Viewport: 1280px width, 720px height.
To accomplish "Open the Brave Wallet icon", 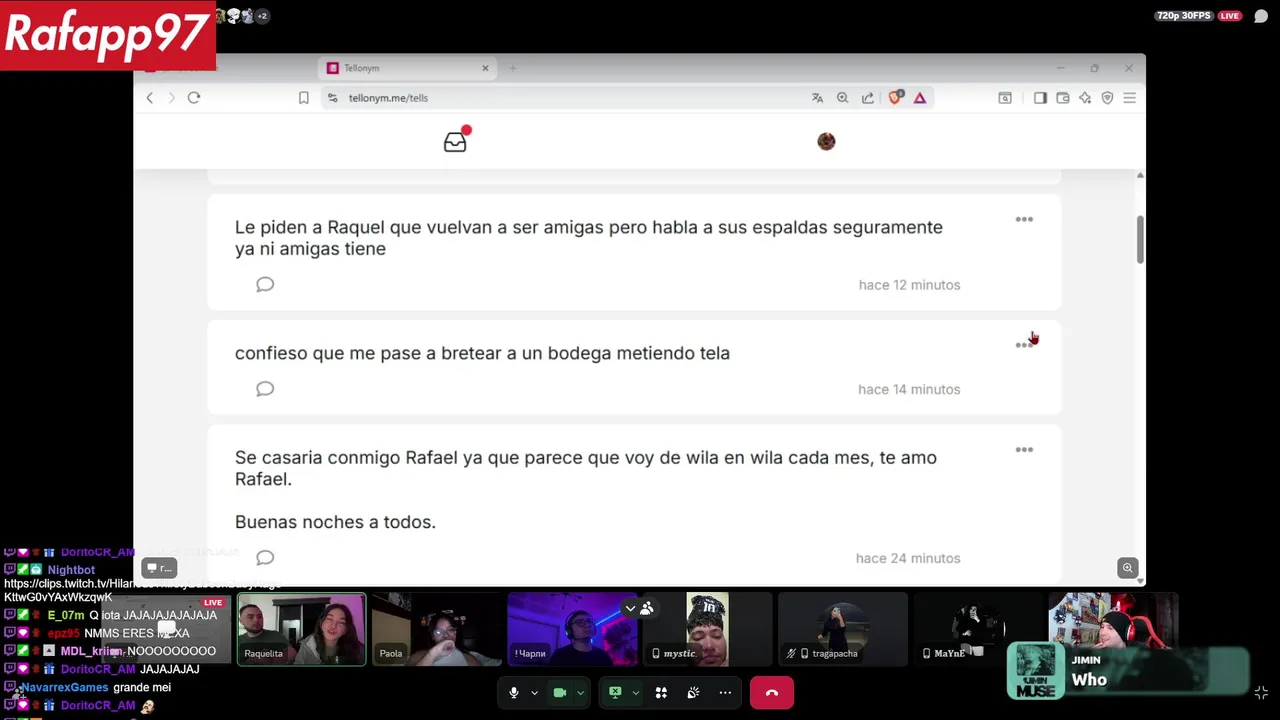I will [1063, 98].
